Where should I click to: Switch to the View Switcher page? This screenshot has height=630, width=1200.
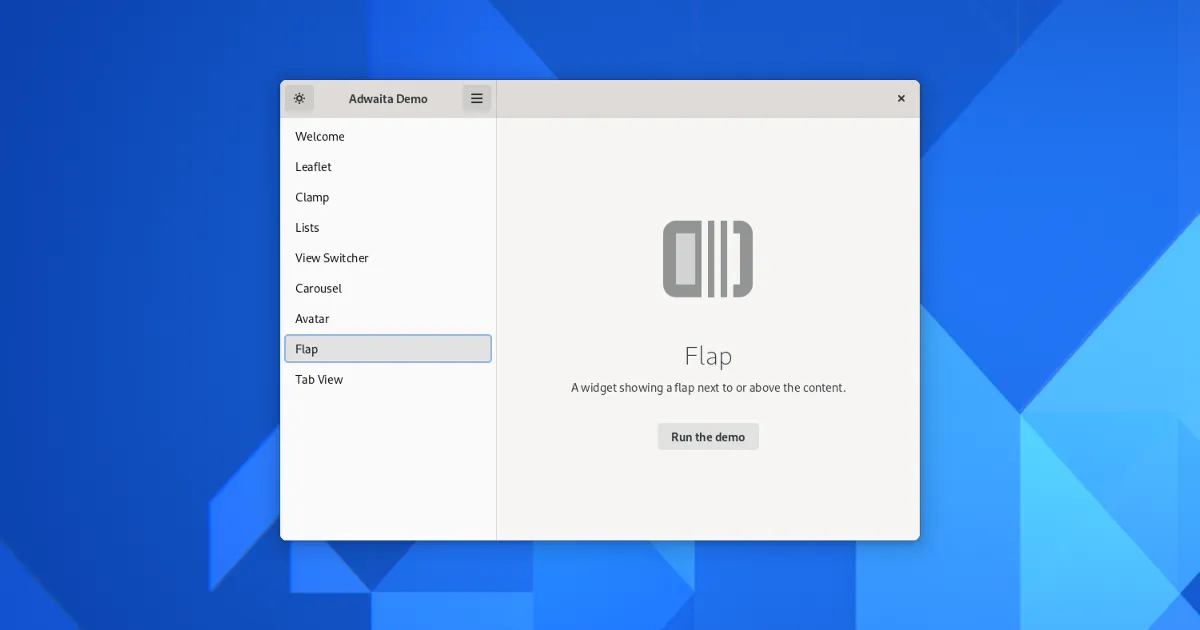(332, 258)
